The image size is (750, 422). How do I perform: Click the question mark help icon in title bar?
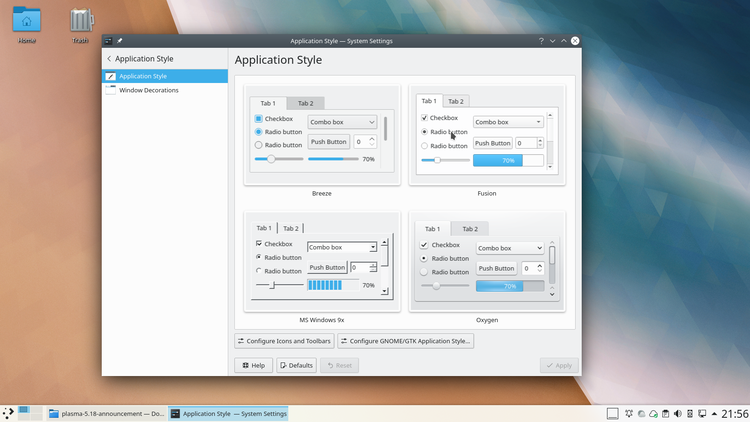pos(541,41)
